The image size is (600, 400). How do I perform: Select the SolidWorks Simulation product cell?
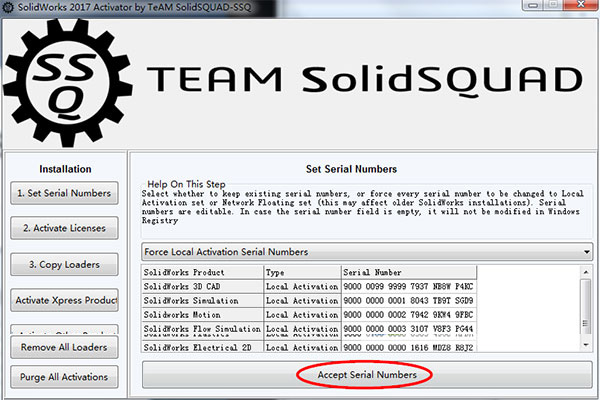(202, 301)
